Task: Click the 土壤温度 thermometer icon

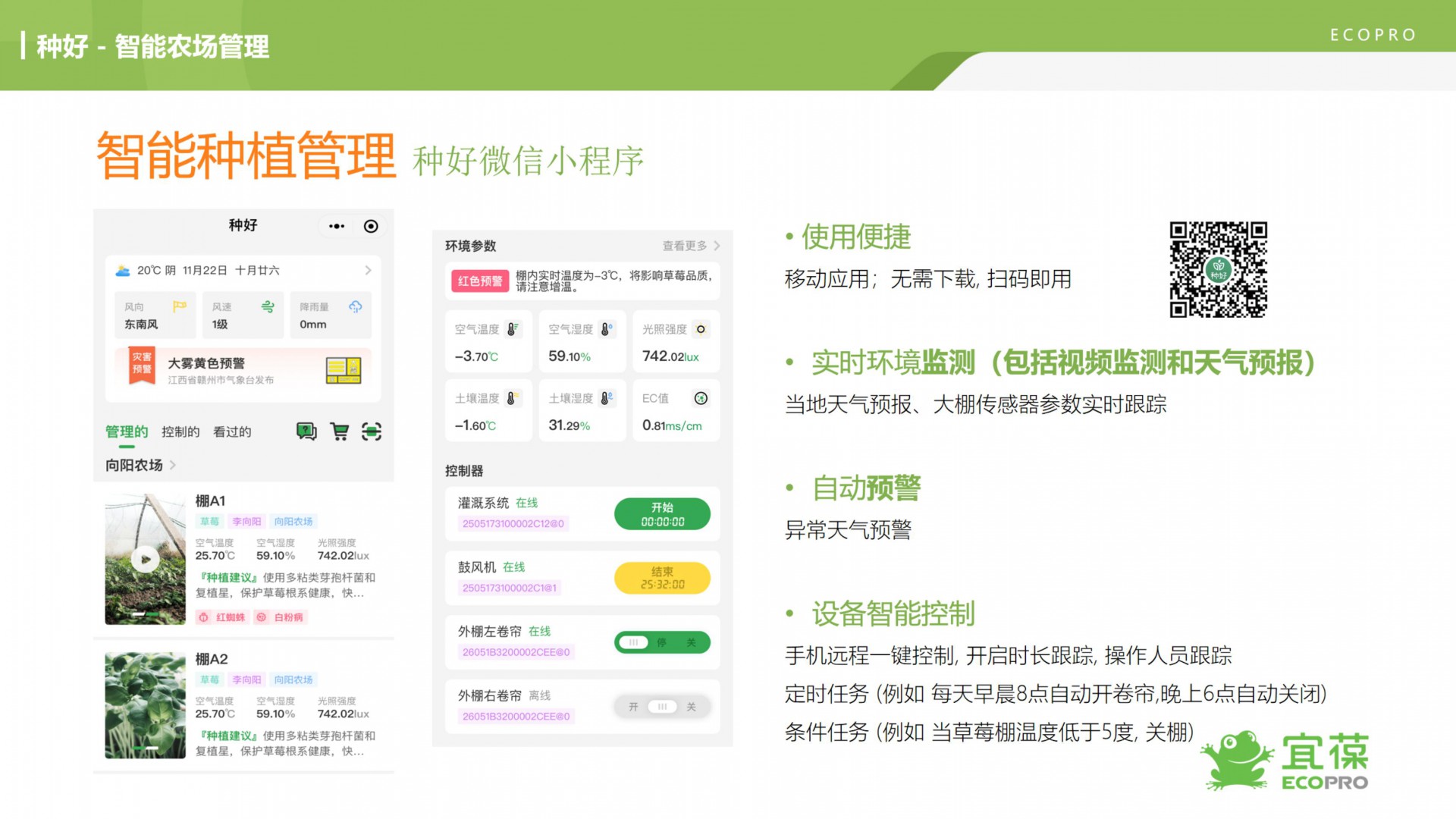Action: [512, 398]
